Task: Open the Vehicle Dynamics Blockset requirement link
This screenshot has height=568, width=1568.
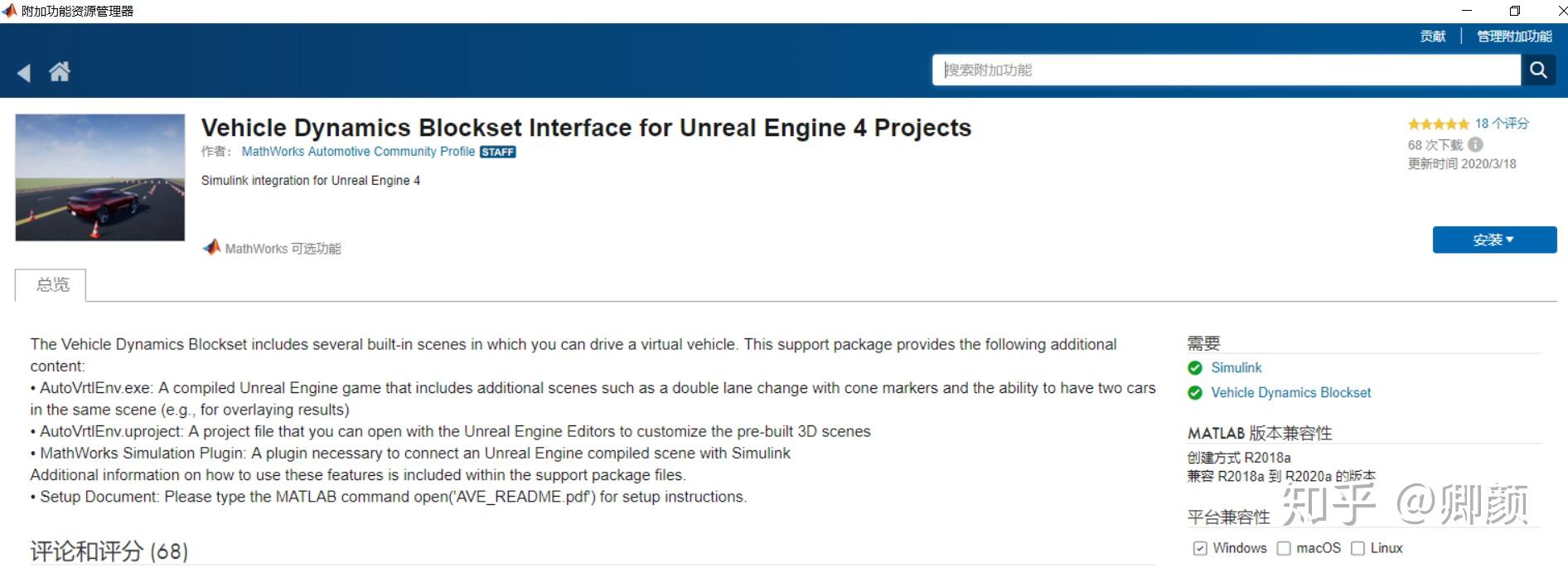Action: 1290,392
